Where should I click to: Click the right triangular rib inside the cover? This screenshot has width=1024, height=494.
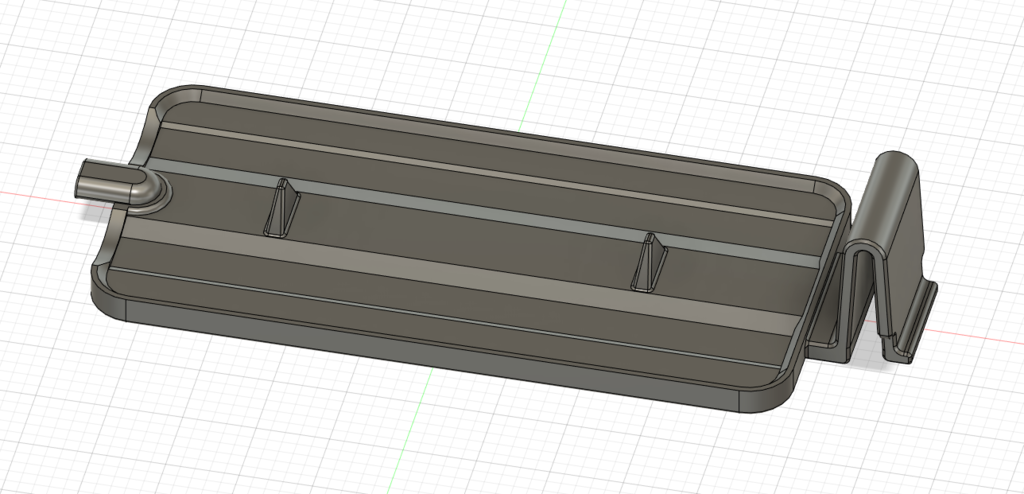point(651,263)
